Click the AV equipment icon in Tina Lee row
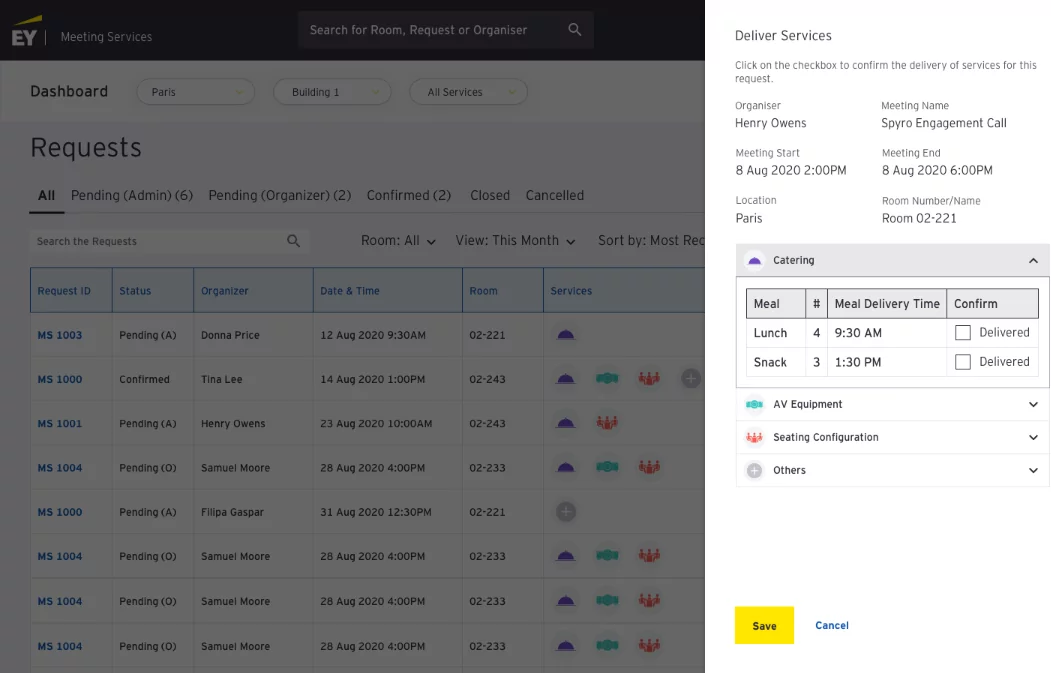1051x673 pixels. [x=606, y=379]
